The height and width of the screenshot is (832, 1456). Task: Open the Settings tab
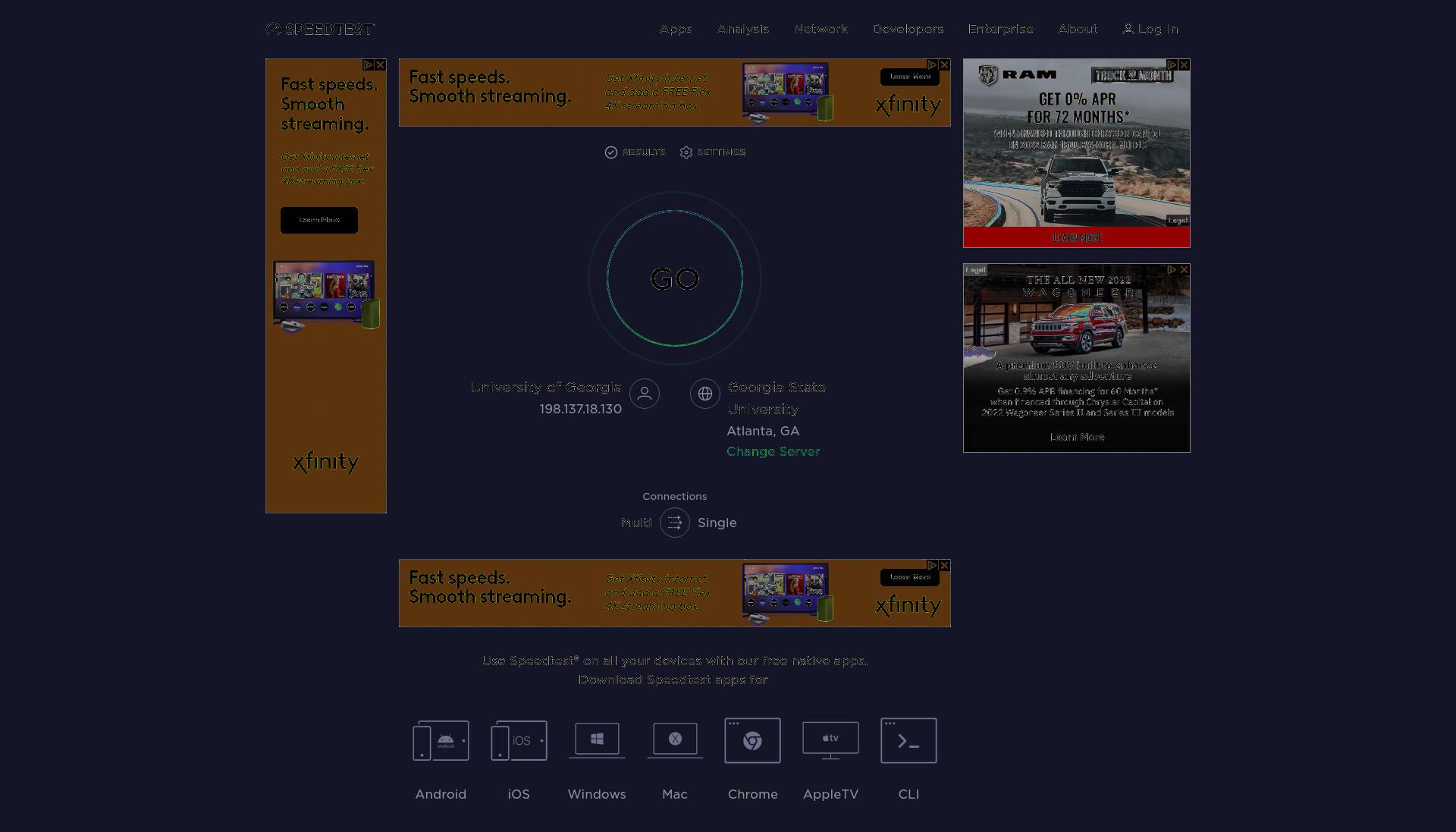tap(713, 152)
